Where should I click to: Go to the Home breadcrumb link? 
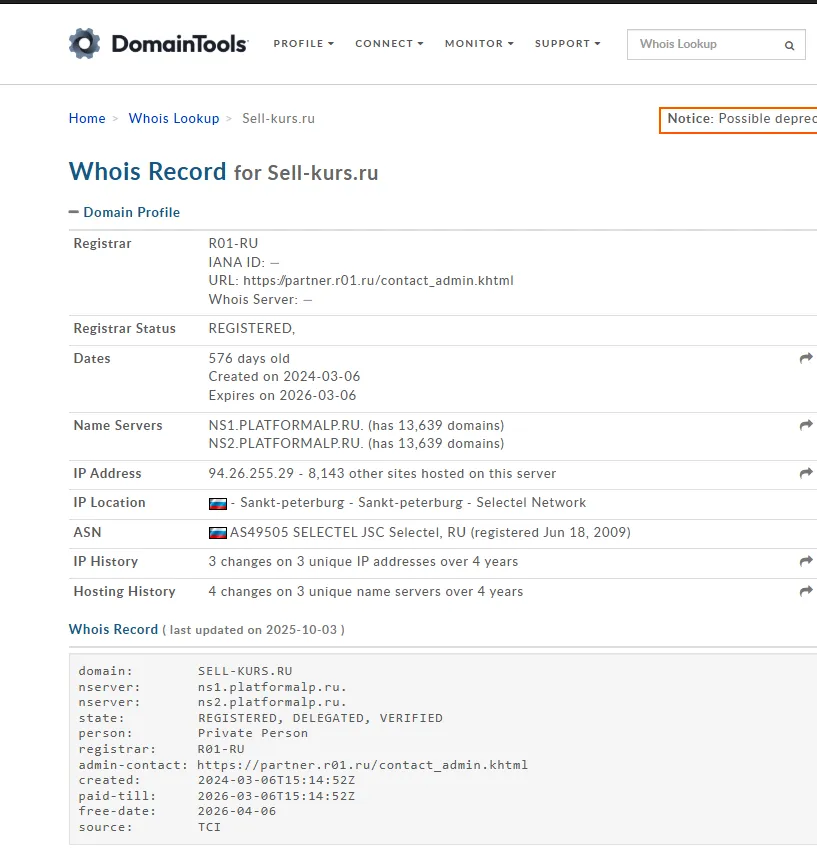[87, 118]
